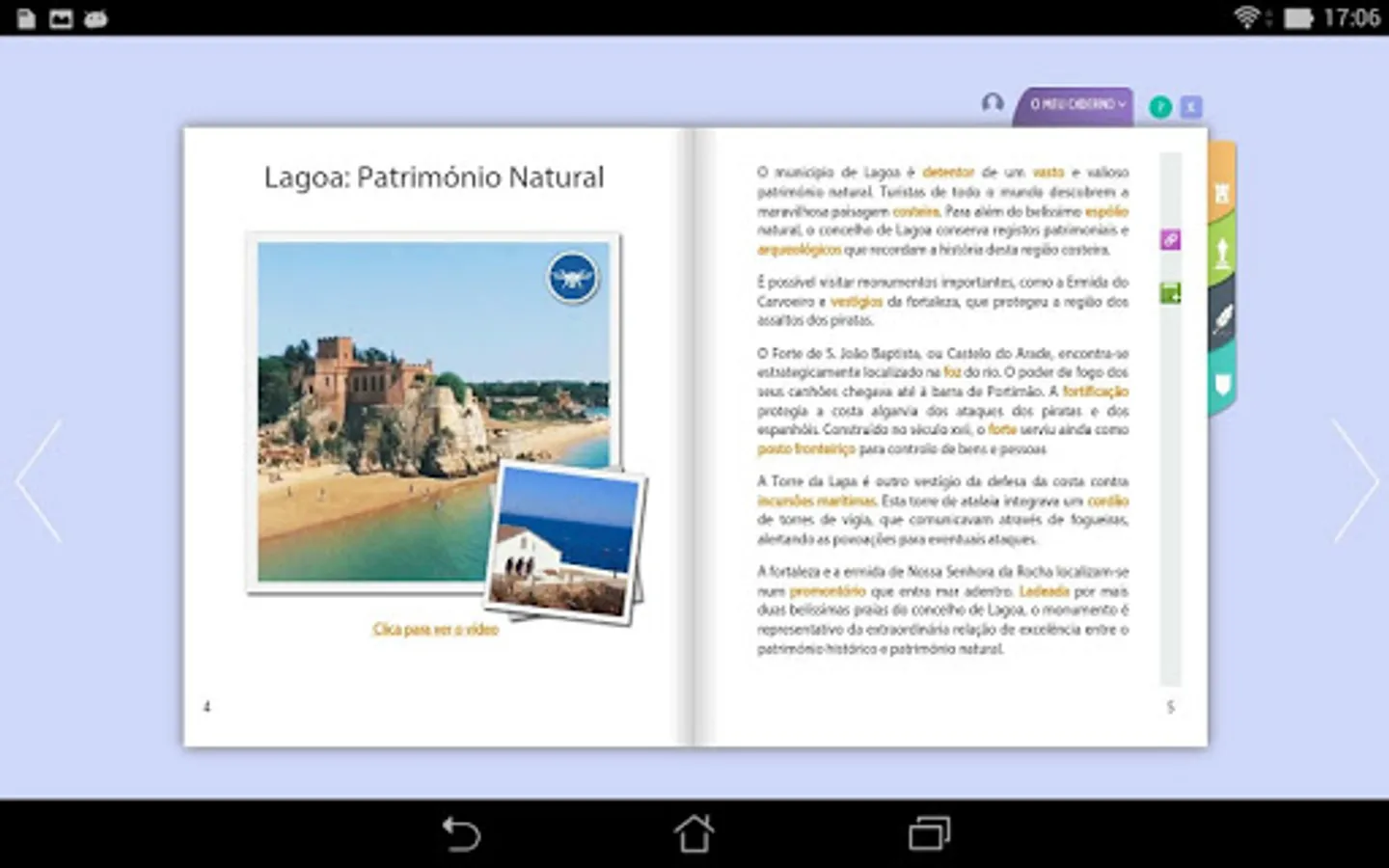This screenshot has height=868, width=1389.
Task: Tap the highlighted word 'arqueológicos'
Action: 799,250
